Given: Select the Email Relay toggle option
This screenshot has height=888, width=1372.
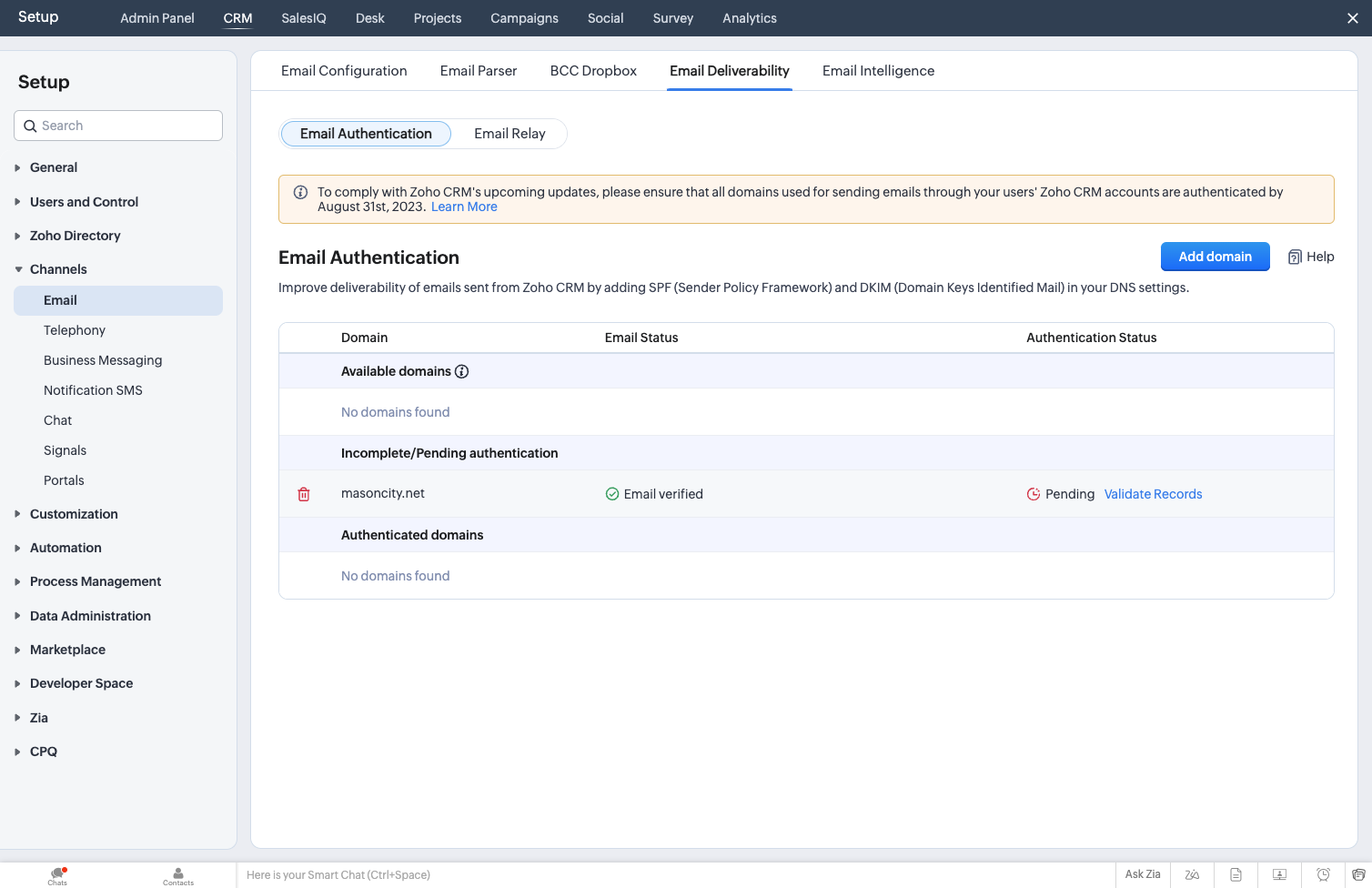Looking at the screenshot, I should point(509,134).
